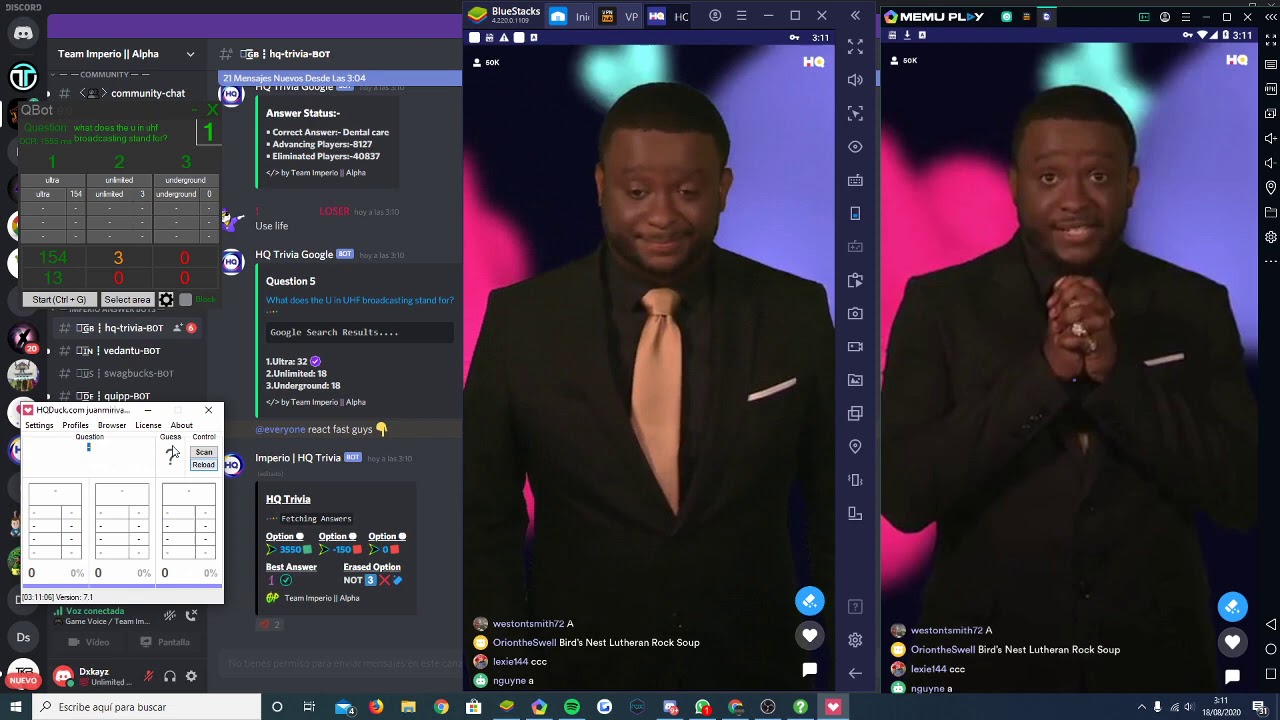Open MEmu Play hamburger menu

pyautogui.click(x=1185, y=17)
